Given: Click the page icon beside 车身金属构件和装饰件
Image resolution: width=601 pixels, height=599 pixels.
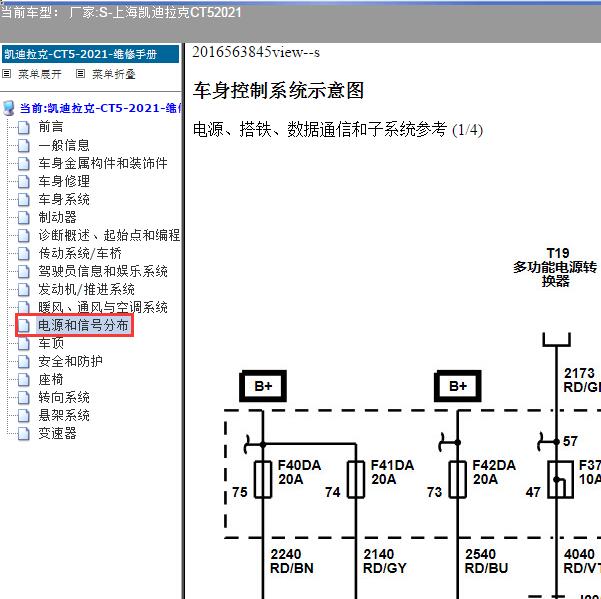Looking at the screenshot, I should pyautogui.click(x=23, y=163).
